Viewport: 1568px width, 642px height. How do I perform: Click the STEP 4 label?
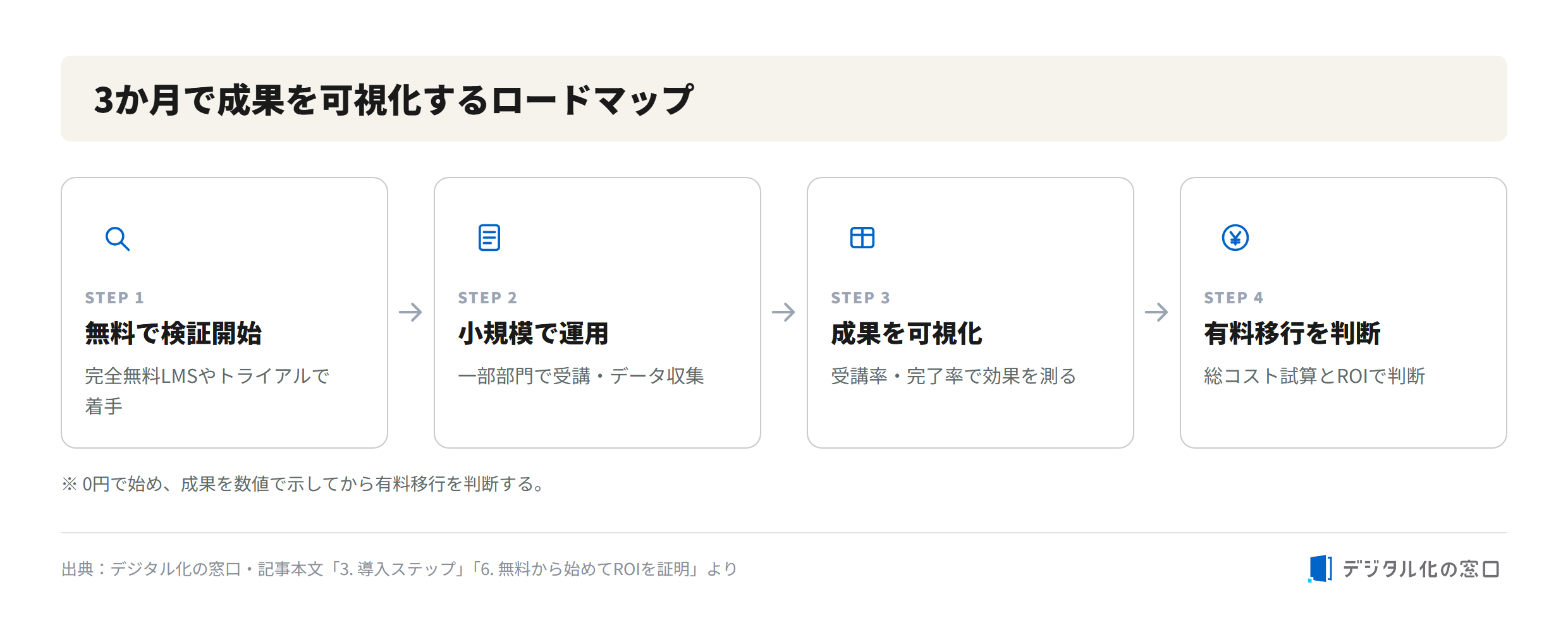[x=1234, y=298]
